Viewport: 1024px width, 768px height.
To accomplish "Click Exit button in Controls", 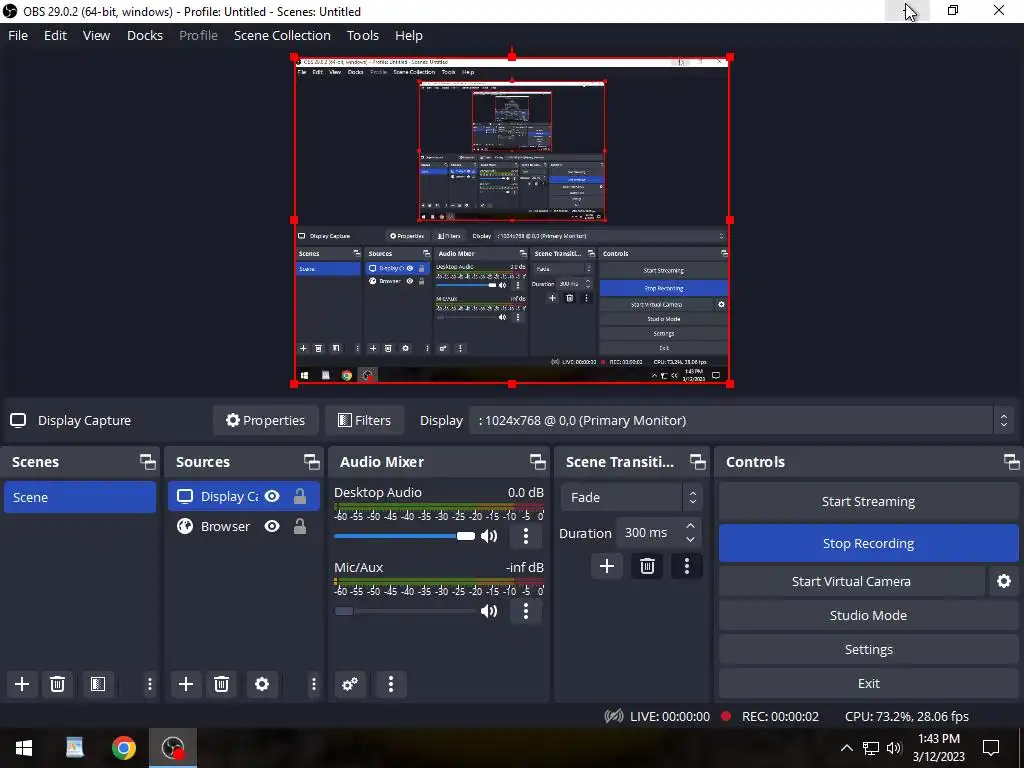I will (x=868, y=683).
